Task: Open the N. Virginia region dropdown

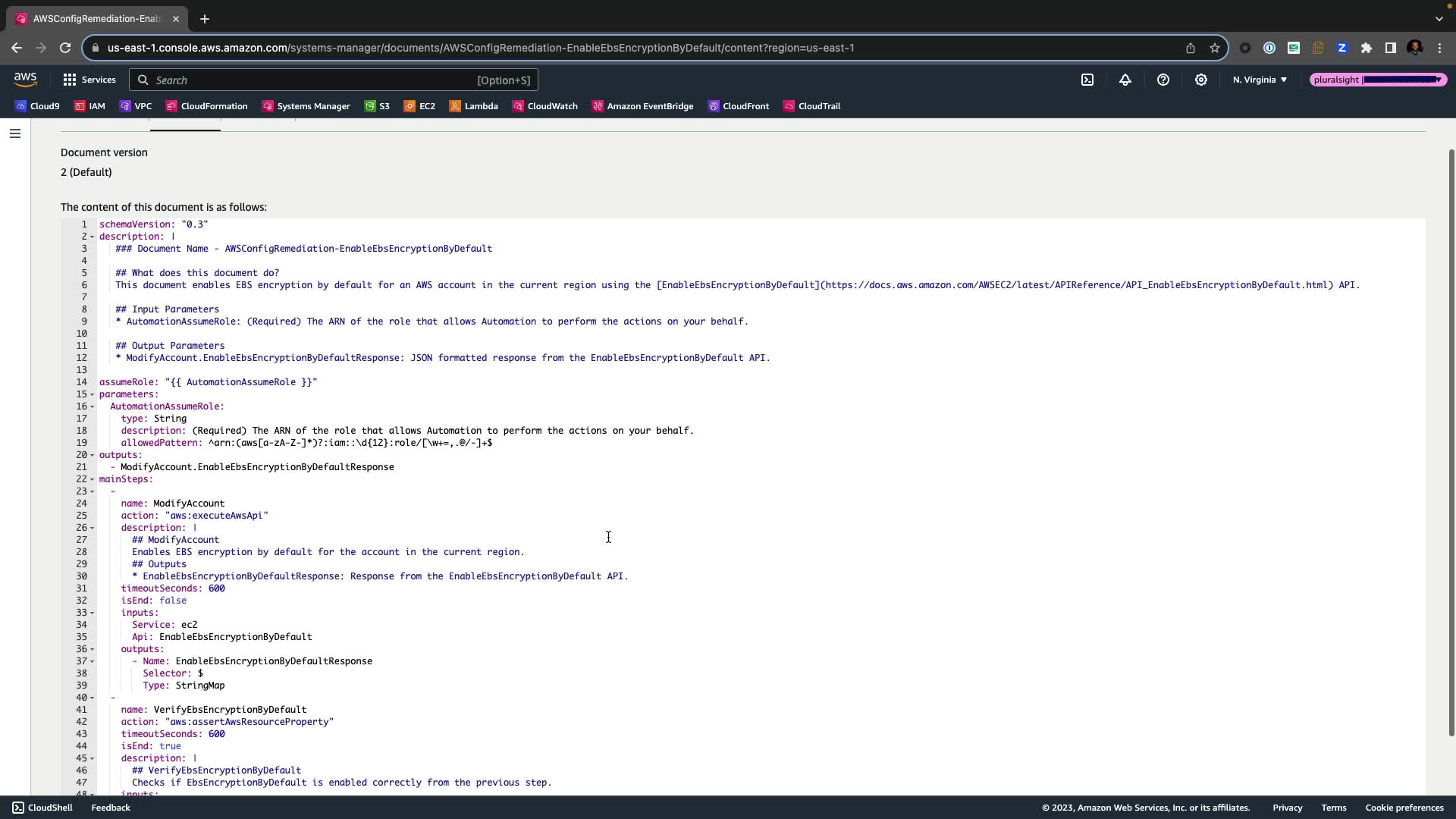Action: (x=1260, y=80)
